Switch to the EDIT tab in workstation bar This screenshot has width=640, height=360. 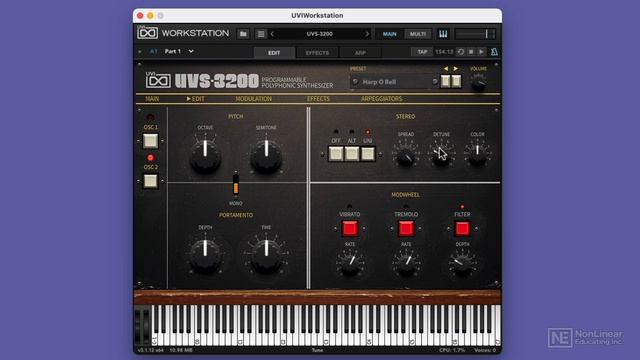[x=274, y=53]
